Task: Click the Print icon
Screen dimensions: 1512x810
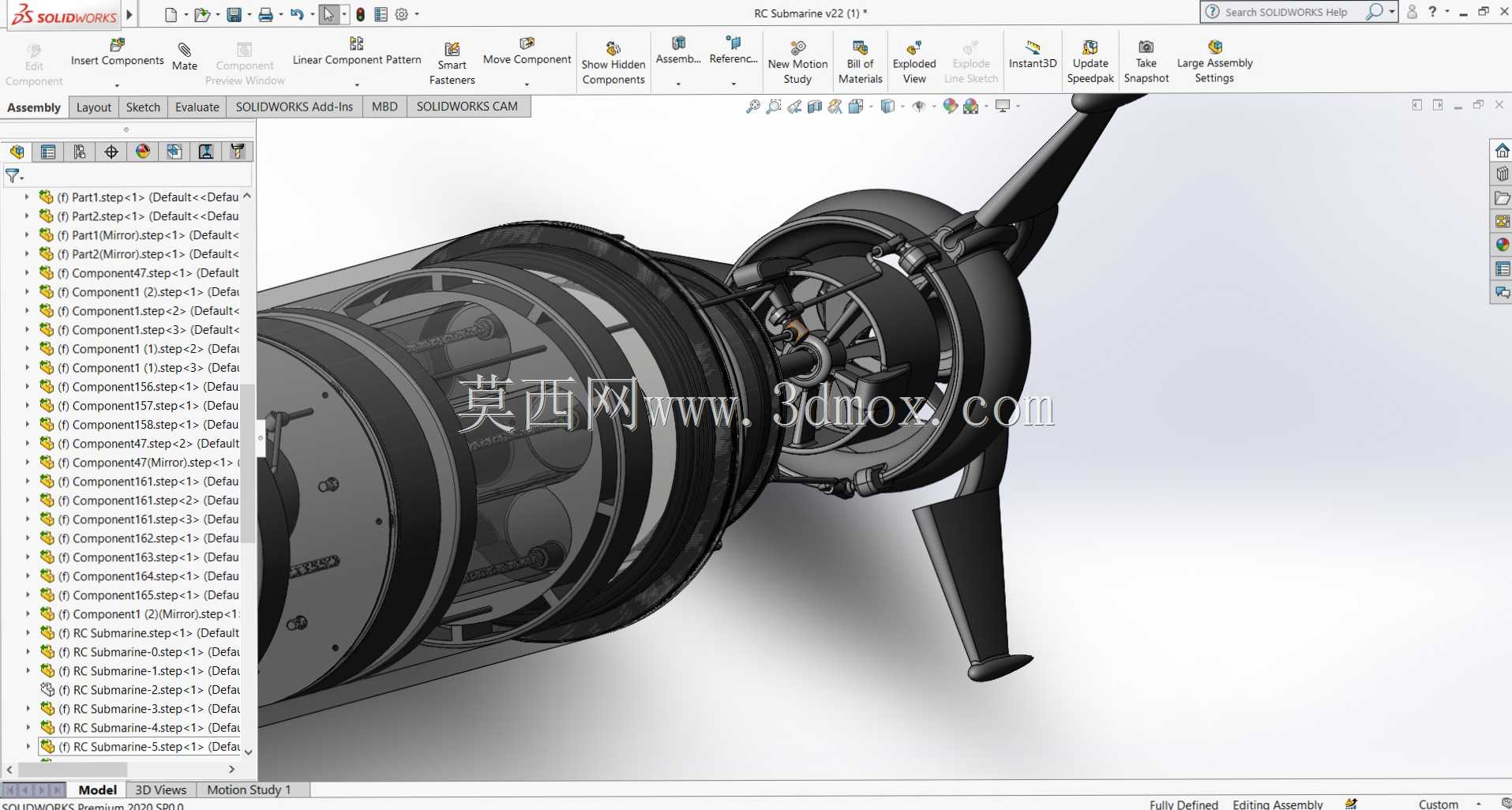Action: 266,14
